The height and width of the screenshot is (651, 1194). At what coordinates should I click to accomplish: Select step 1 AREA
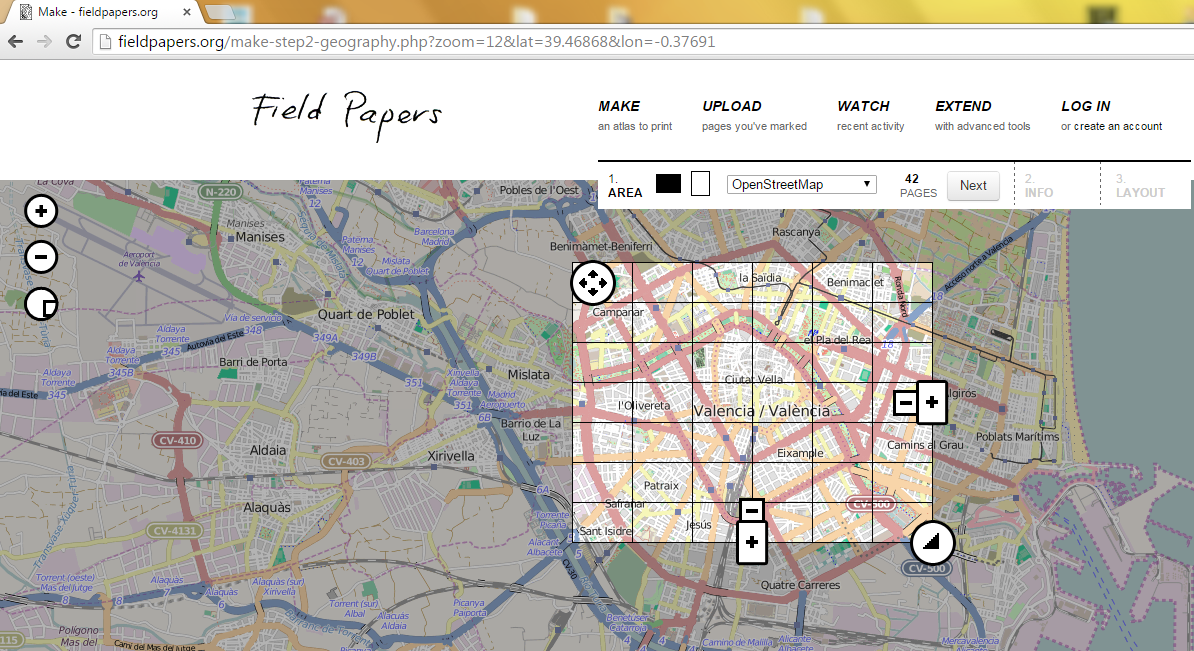(625, 186)
